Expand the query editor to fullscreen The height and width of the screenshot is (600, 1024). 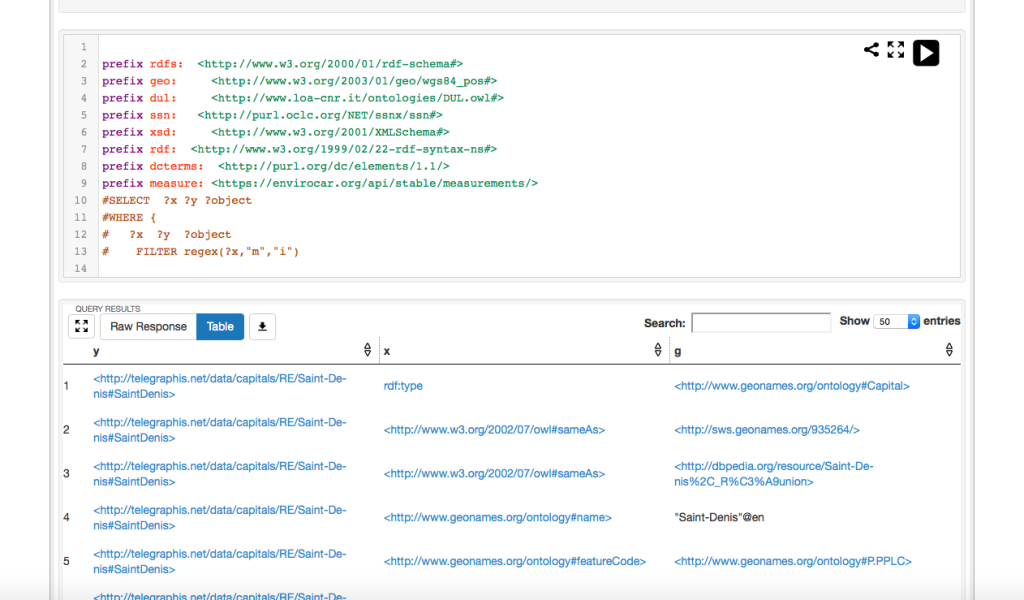click(x=895, y=48)
